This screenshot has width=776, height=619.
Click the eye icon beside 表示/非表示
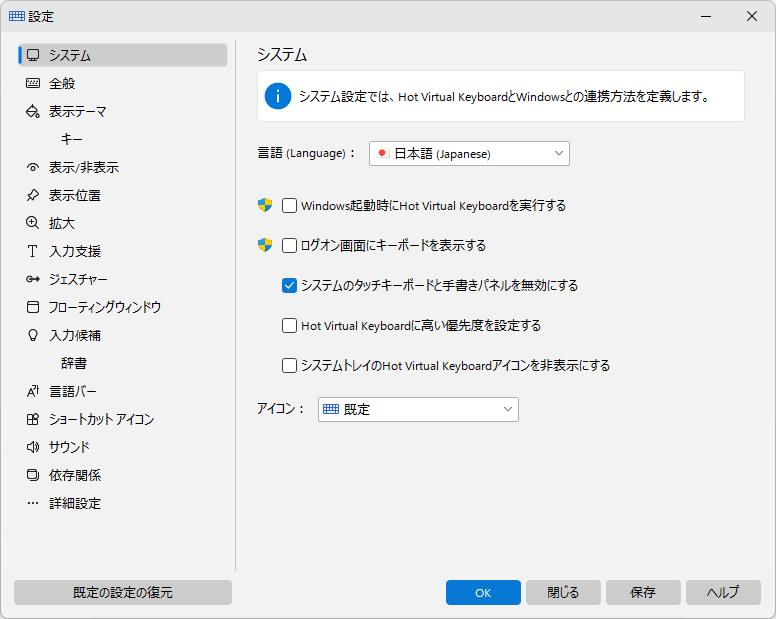33,167
